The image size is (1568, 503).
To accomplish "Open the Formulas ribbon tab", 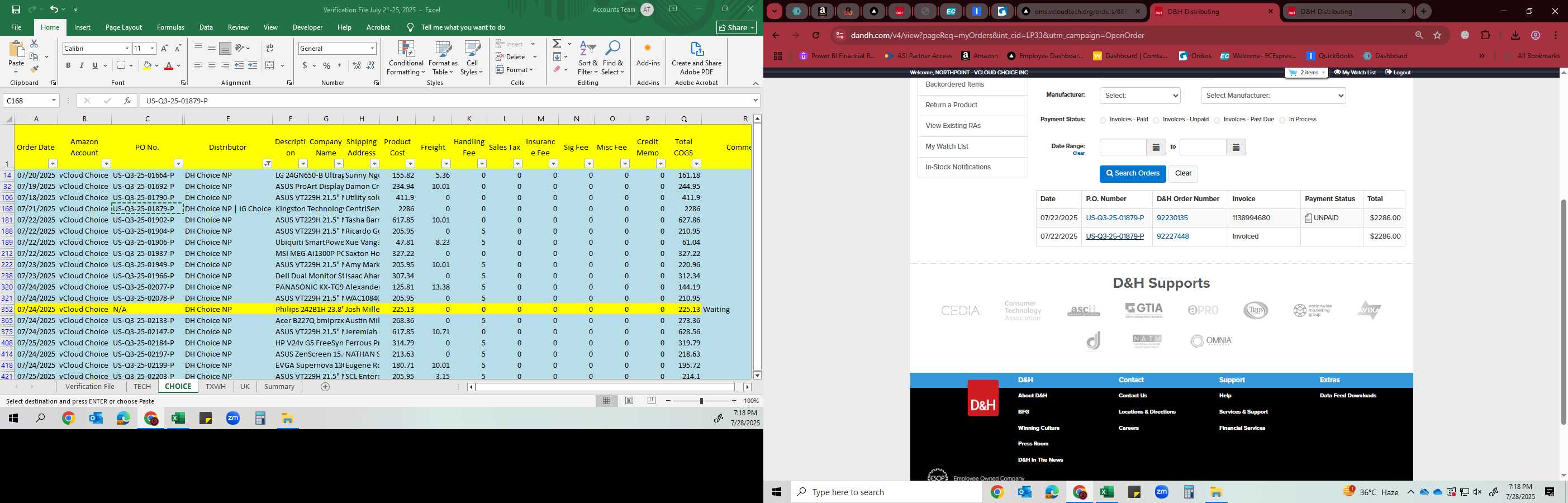I will (x=170, y=27).
